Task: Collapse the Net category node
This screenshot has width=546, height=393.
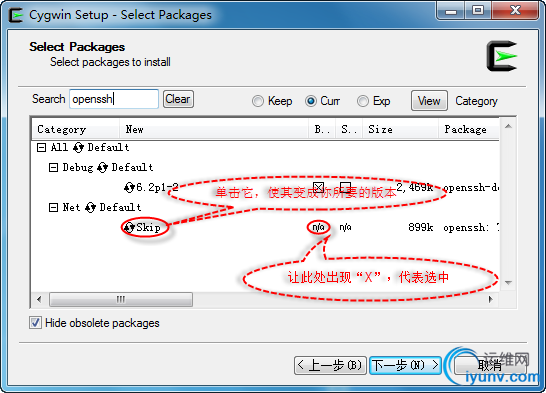Action: point(53,208)
